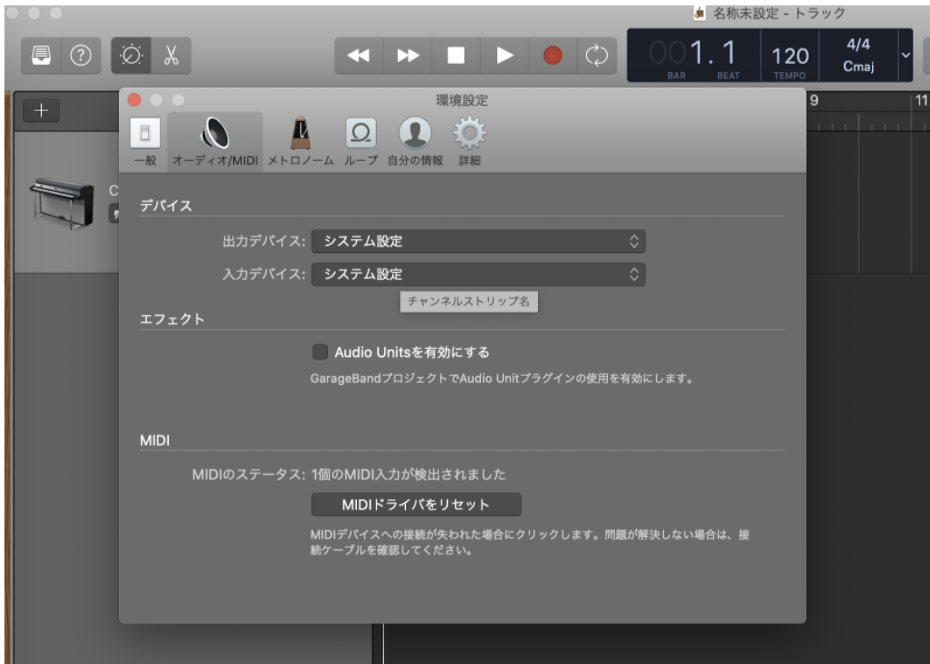Image resolution: width=930 pixels, height=664 pixels.
Task: Click bar 9 on the timeline ruler
Action: [814, 101]
